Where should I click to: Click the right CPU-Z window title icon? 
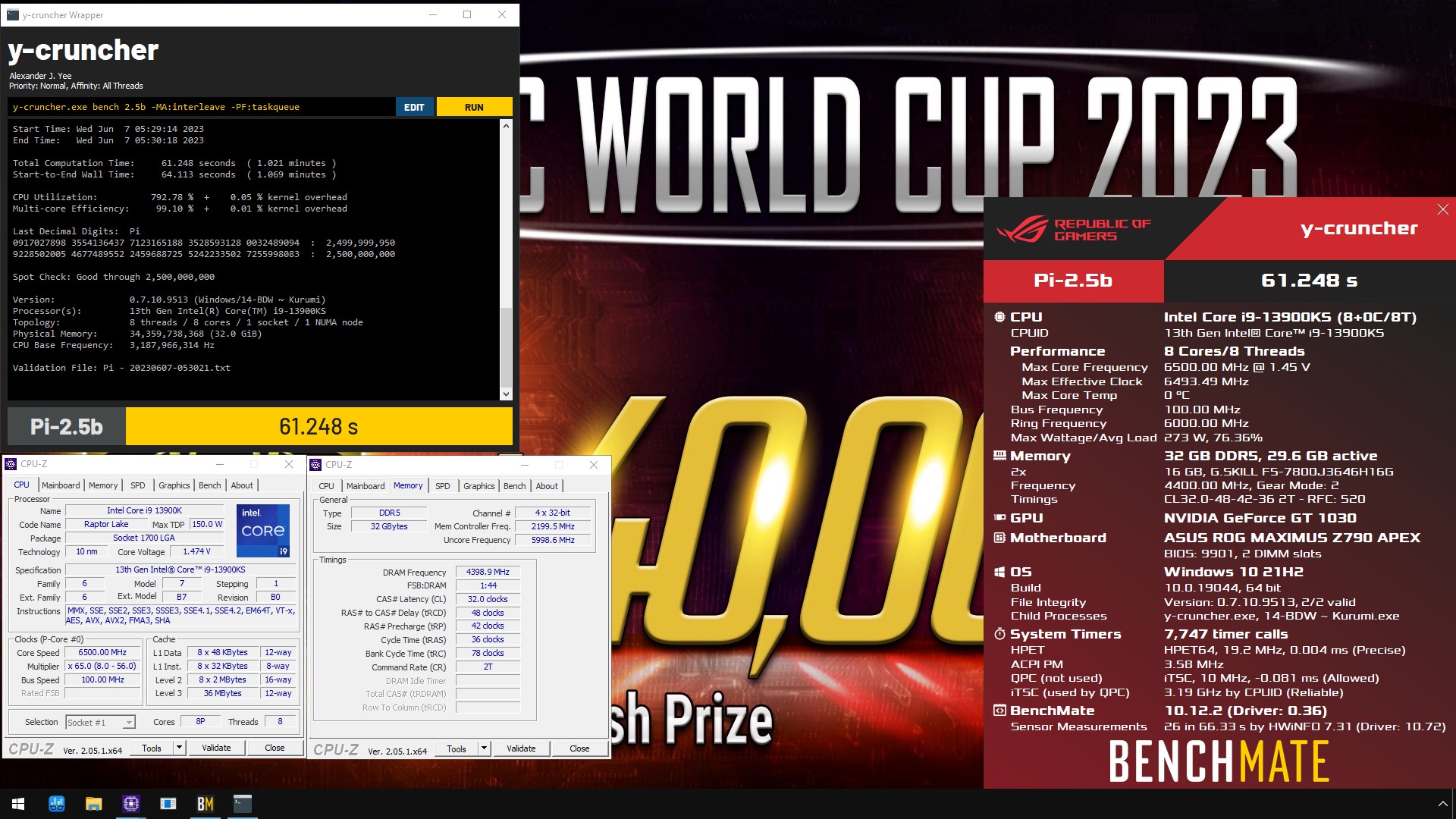[315, 465]
